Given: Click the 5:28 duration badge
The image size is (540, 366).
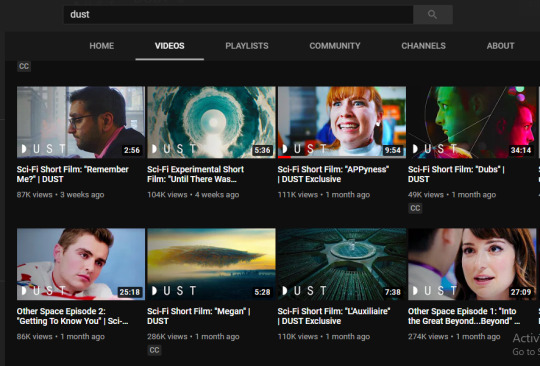Looking at the screenshot, I should (x=262, y=292).
